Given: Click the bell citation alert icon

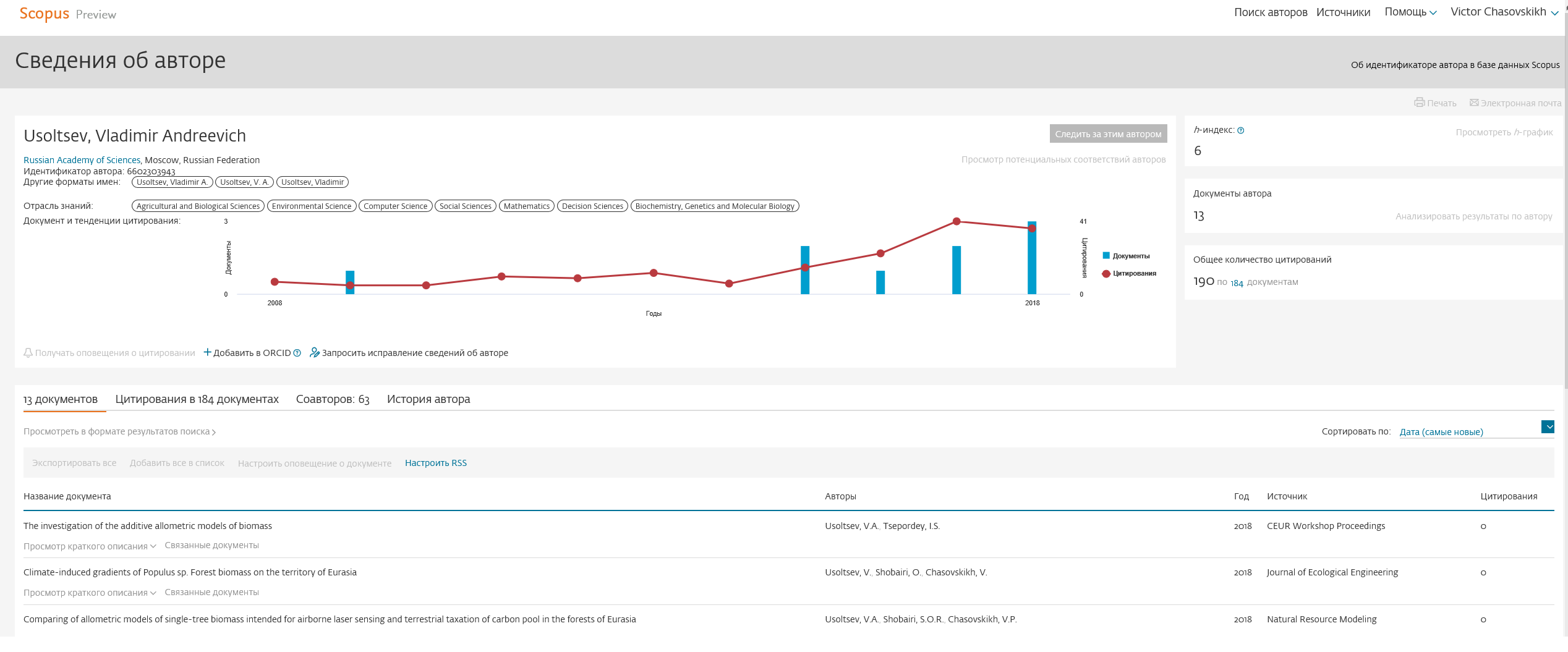Looking at the screenshot, I should click(x=28, y=353).
